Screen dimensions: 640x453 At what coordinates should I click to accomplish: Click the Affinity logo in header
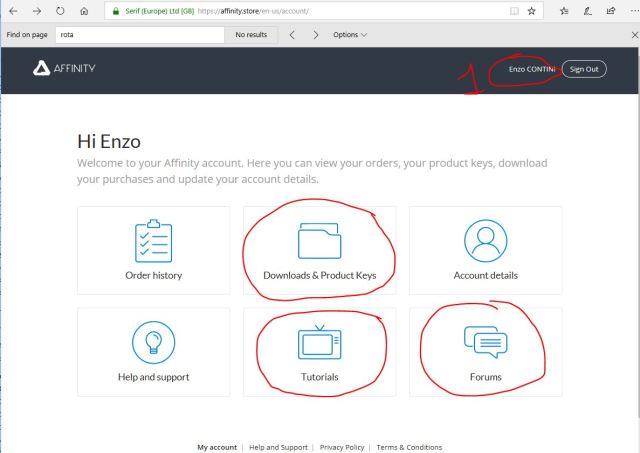coord(65,69)
